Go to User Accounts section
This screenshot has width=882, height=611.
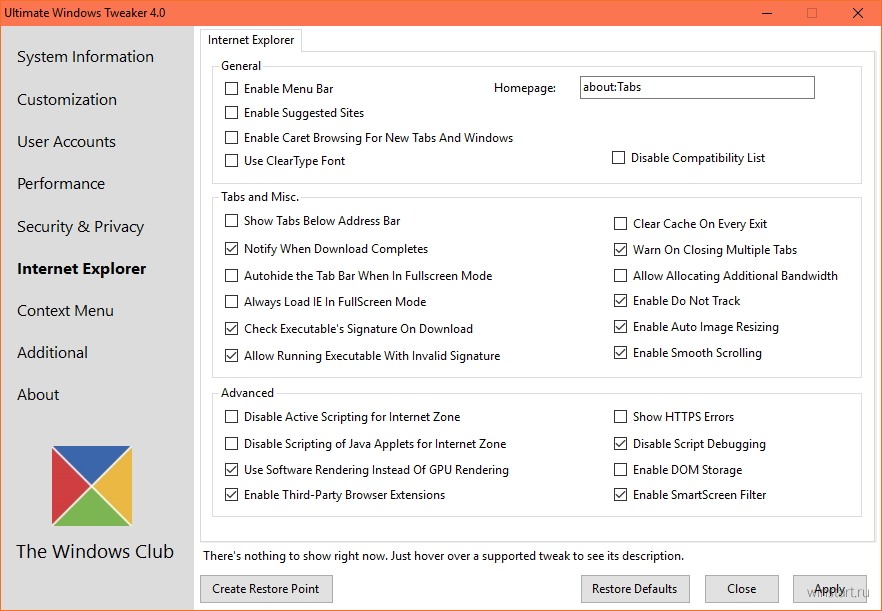click(66, 142)
